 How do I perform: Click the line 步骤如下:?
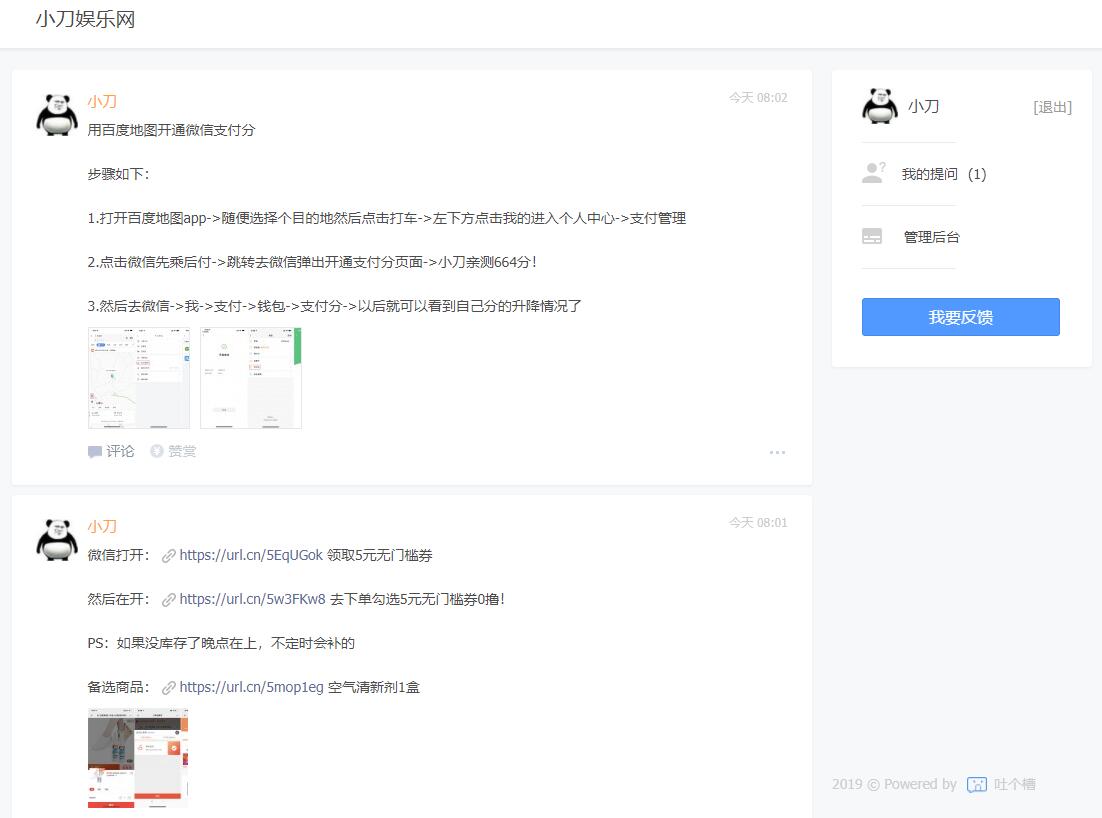click(x=118, y=174)
